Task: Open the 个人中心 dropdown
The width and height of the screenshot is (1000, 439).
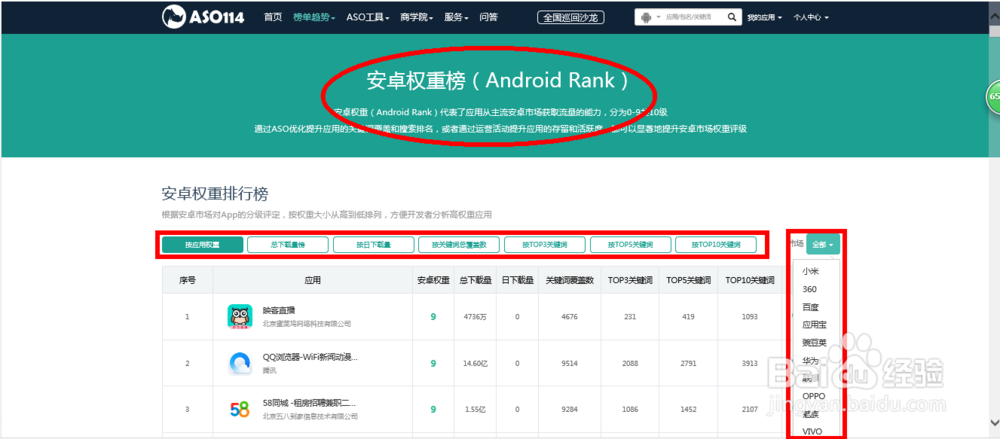Action: (811, 17)
